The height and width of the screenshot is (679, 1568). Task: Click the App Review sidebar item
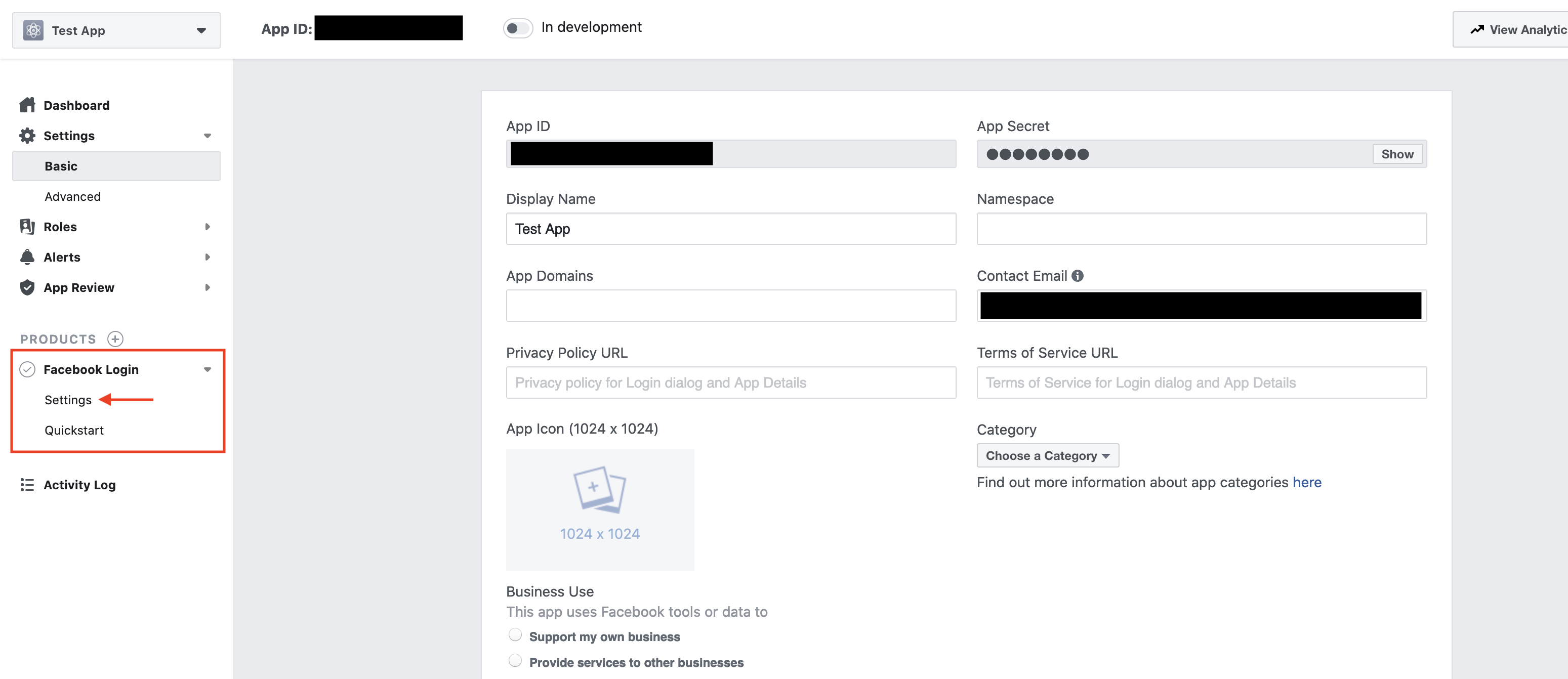(x=79, y=288)
